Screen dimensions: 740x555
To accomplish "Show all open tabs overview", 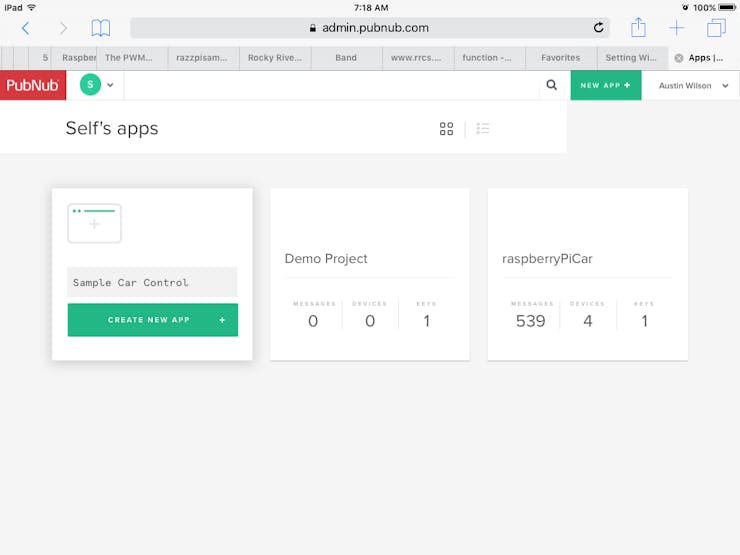I will (x=716, y=28).
